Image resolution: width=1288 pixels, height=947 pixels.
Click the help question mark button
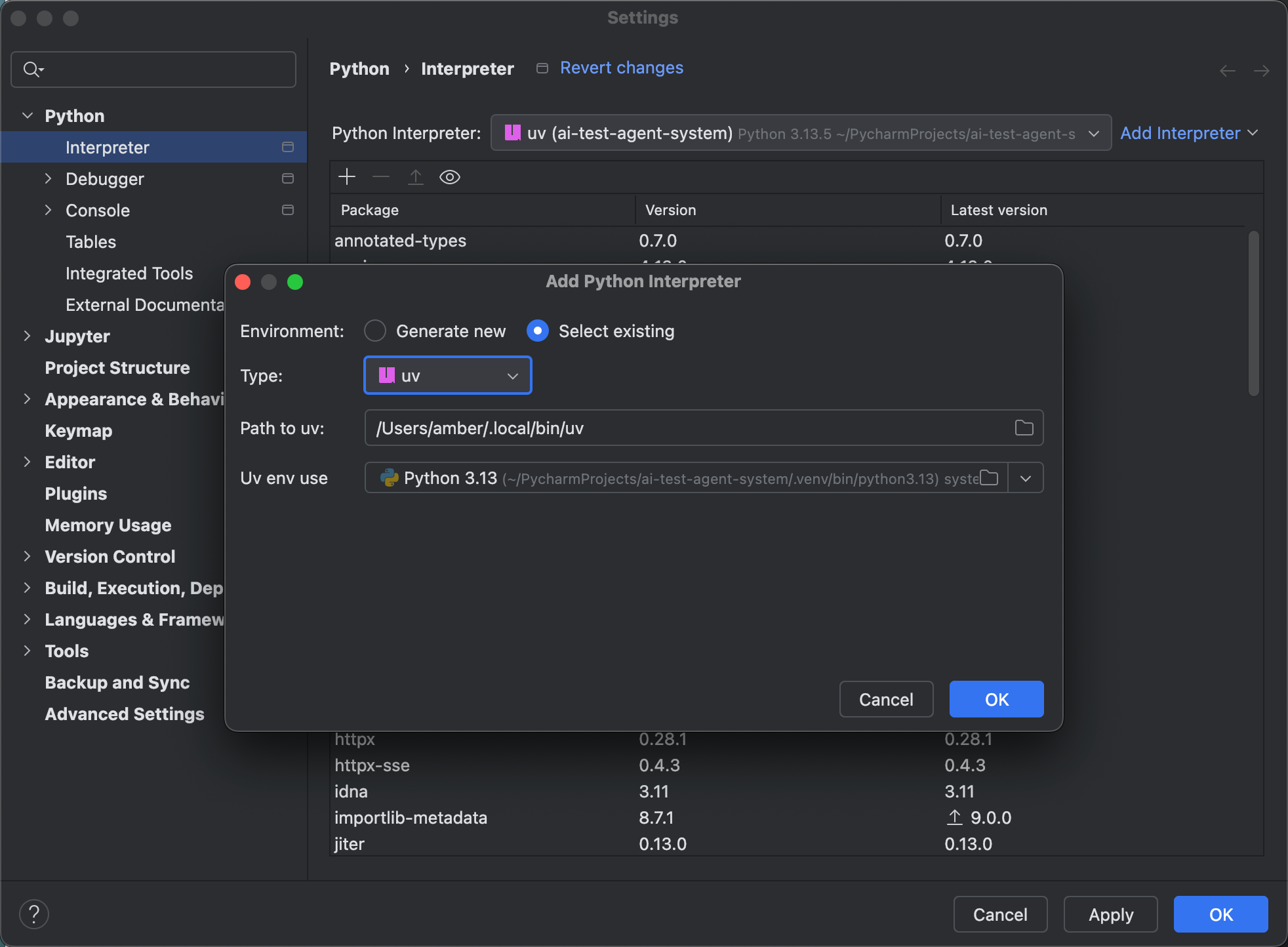pos(34,914)
